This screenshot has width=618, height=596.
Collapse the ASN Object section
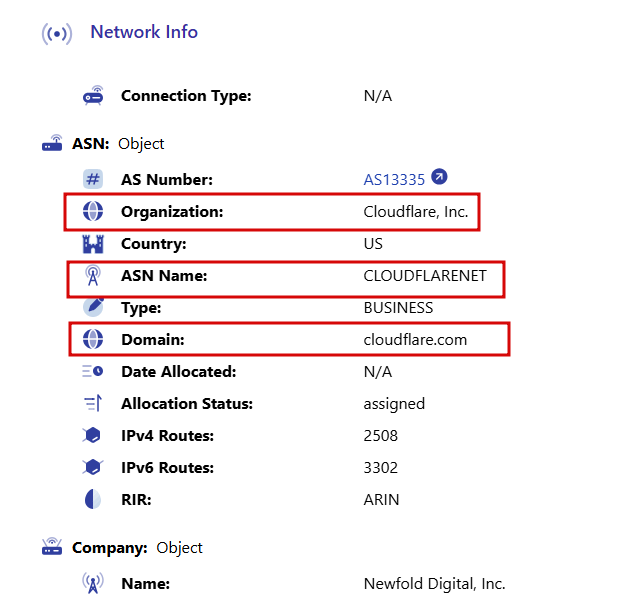point(102,143)
